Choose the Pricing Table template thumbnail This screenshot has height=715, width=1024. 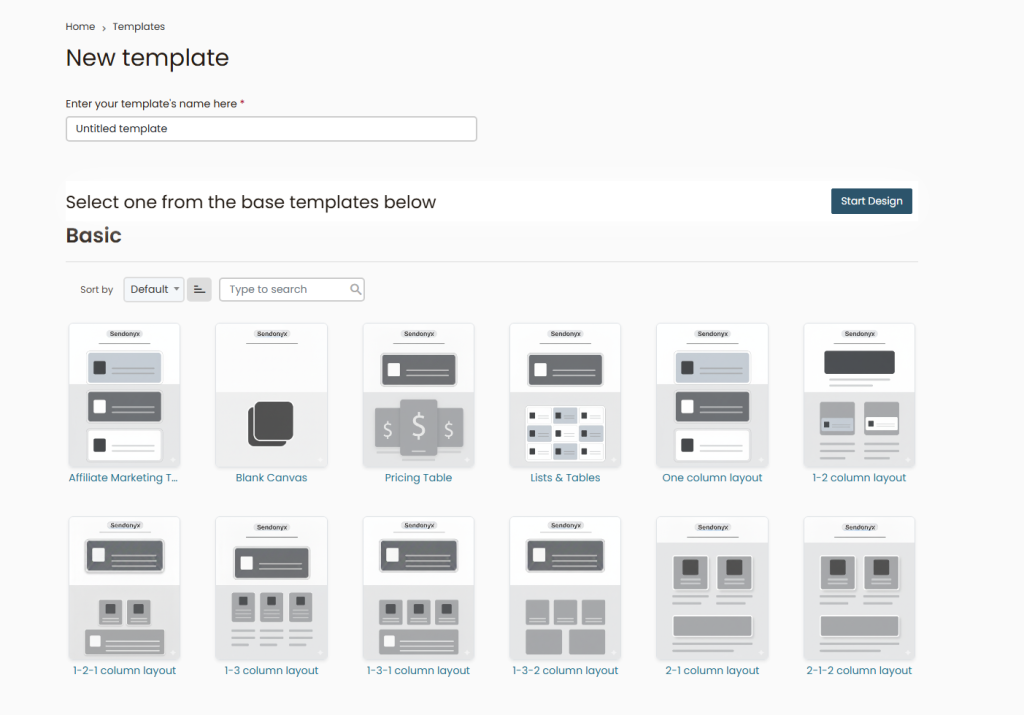[x=418, y=395]
